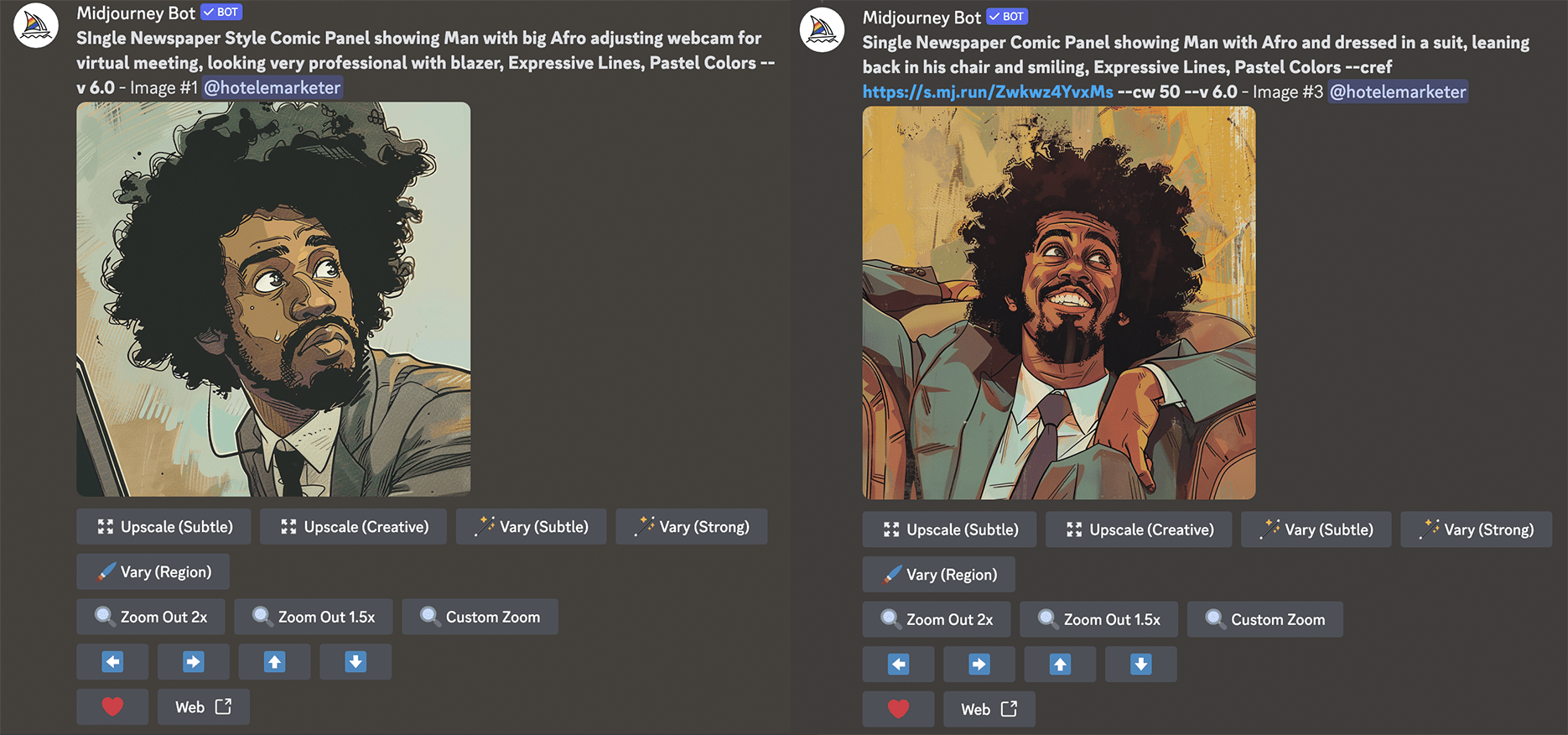
Task: Select Zoom Out 2x for Image #1
Action: pos(151,617)
